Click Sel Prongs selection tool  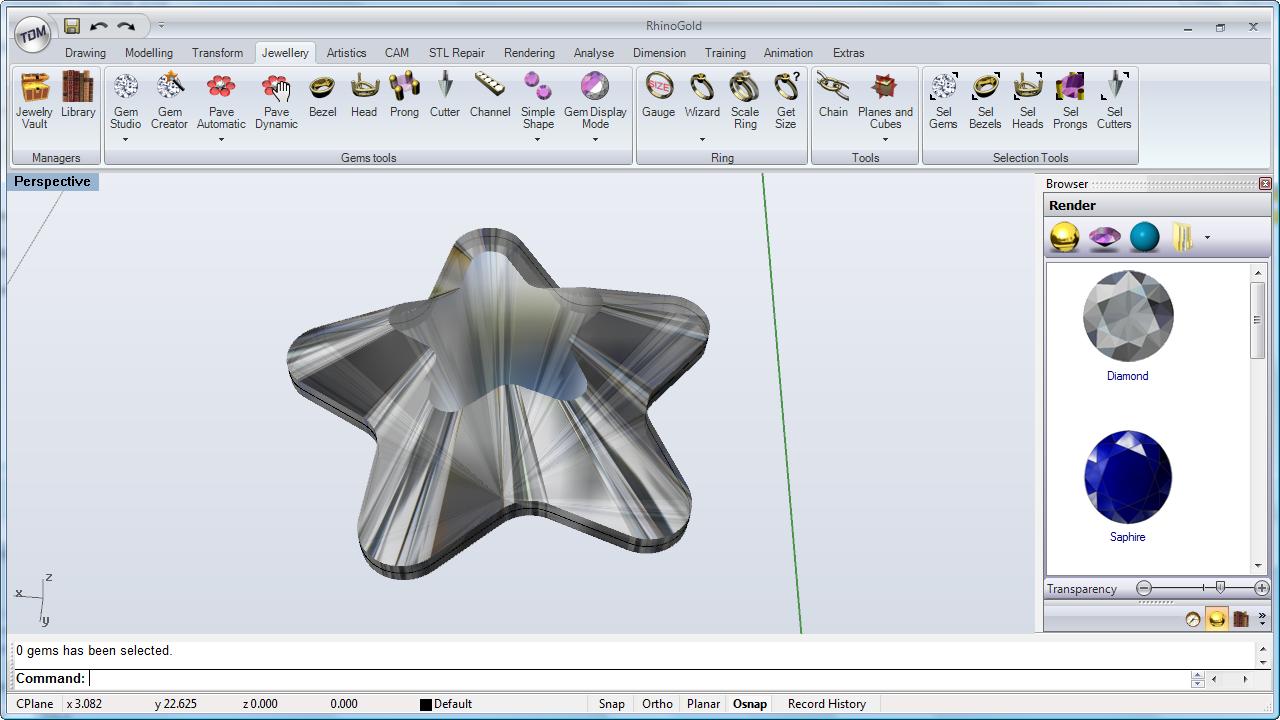pos(1070,100)
